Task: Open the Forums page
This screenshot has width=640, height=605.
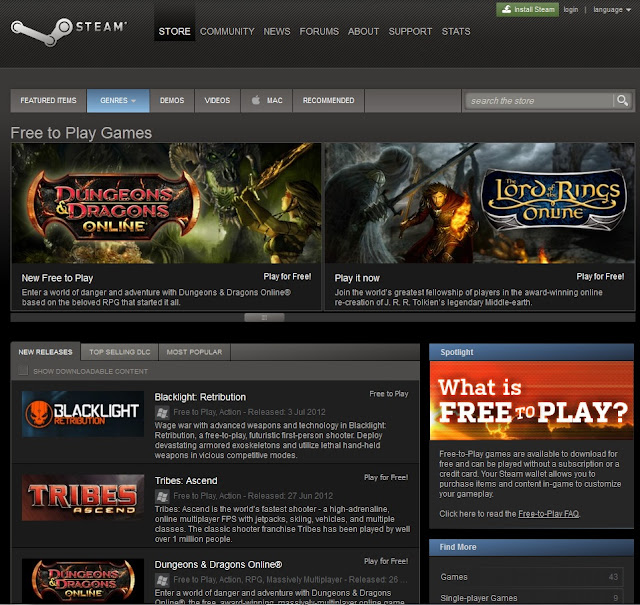Action: 319,31
